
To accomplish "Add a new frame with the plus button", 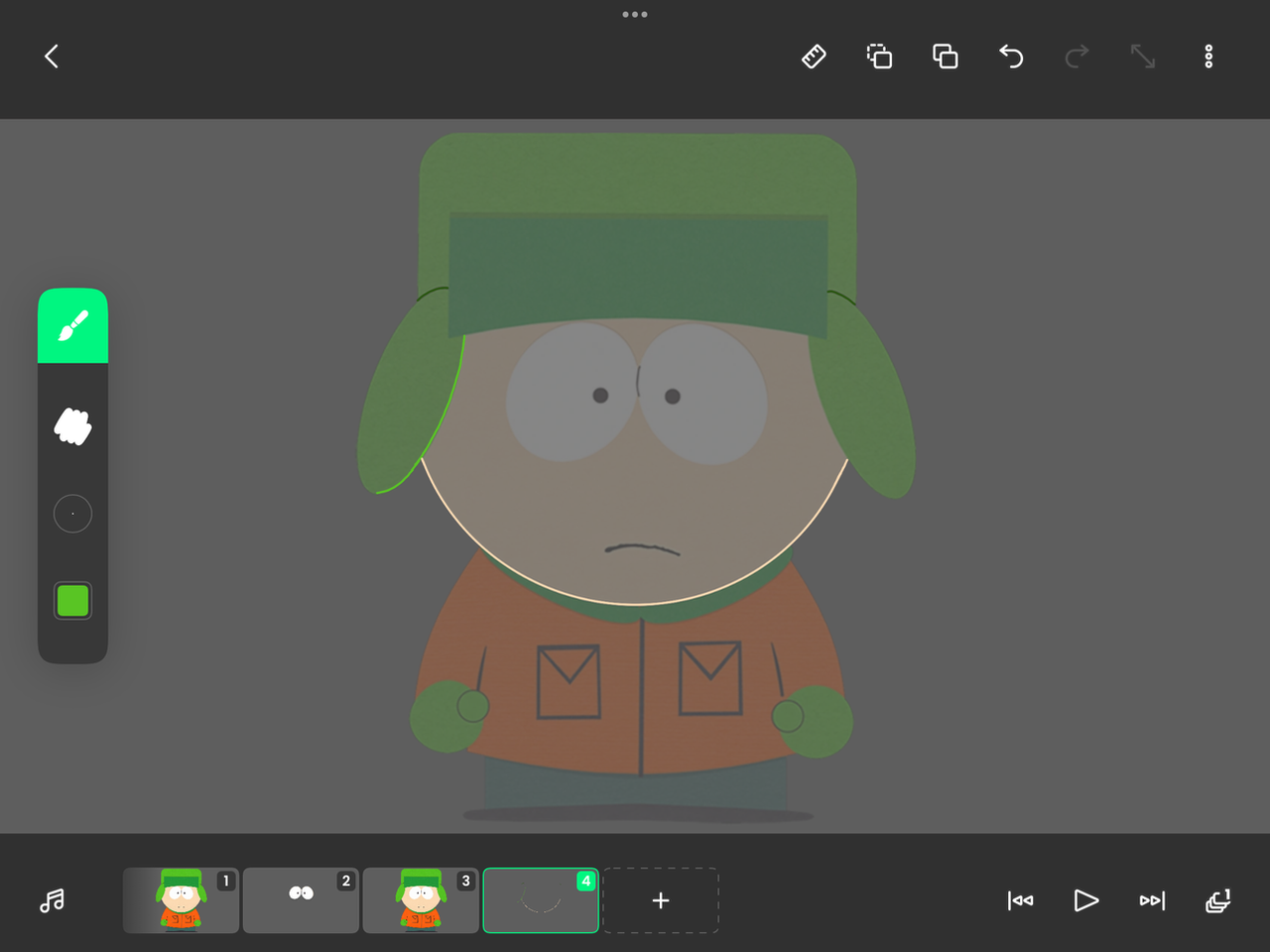I will [661, 900].
